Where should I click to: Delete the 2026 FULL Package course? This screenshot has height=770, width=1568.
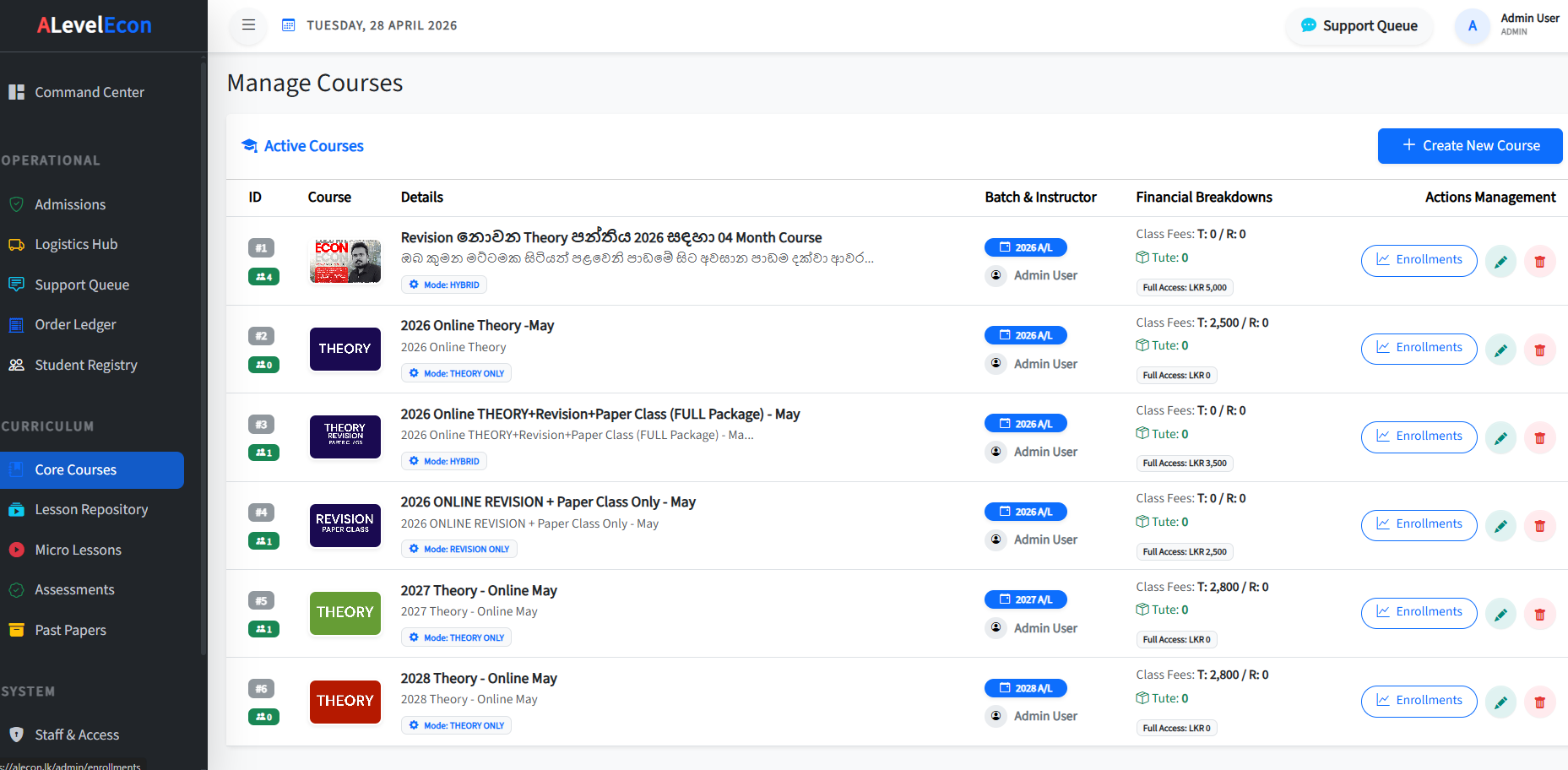(1539, 437)
